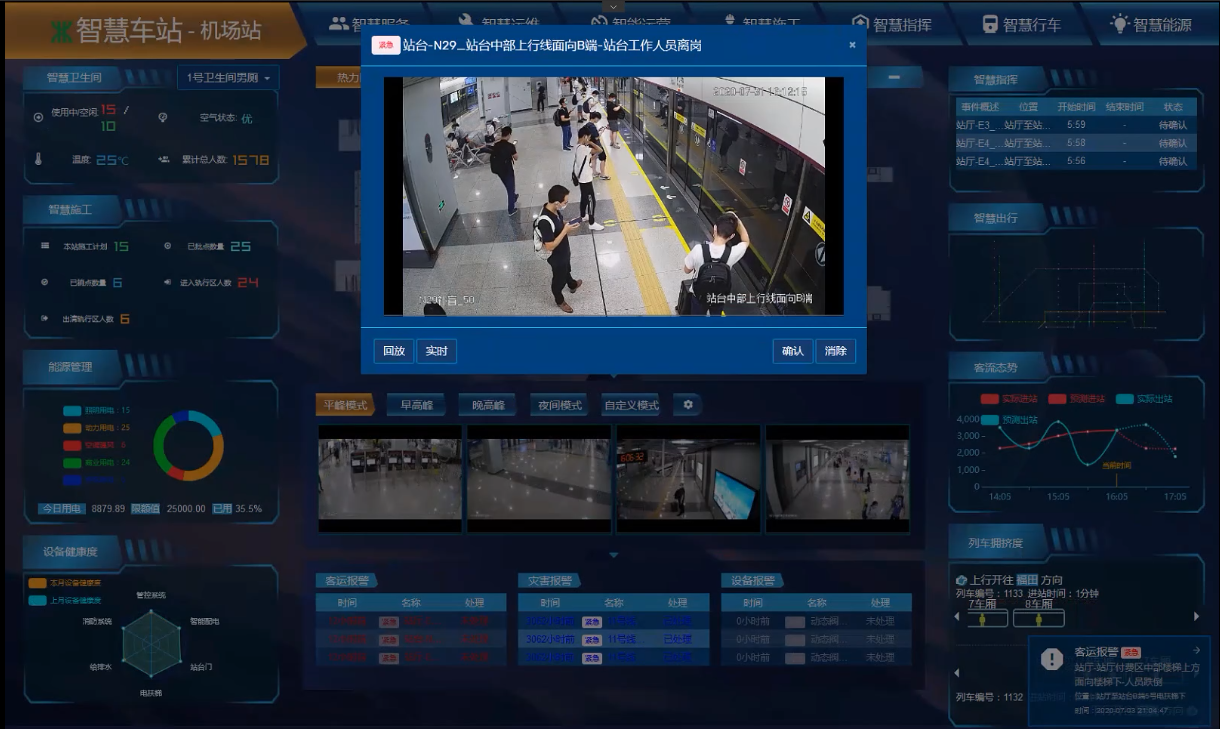Click the 智慧行车 train icon tab

[x=990, y=24]
